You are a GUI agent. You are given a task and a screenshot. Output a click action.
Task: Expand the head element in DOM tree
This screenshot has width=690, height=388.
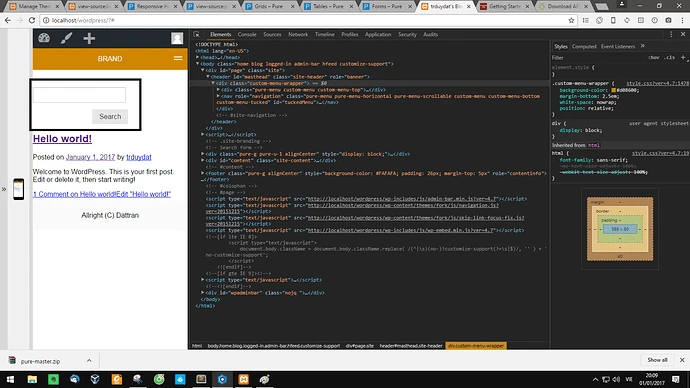[198, 57]
